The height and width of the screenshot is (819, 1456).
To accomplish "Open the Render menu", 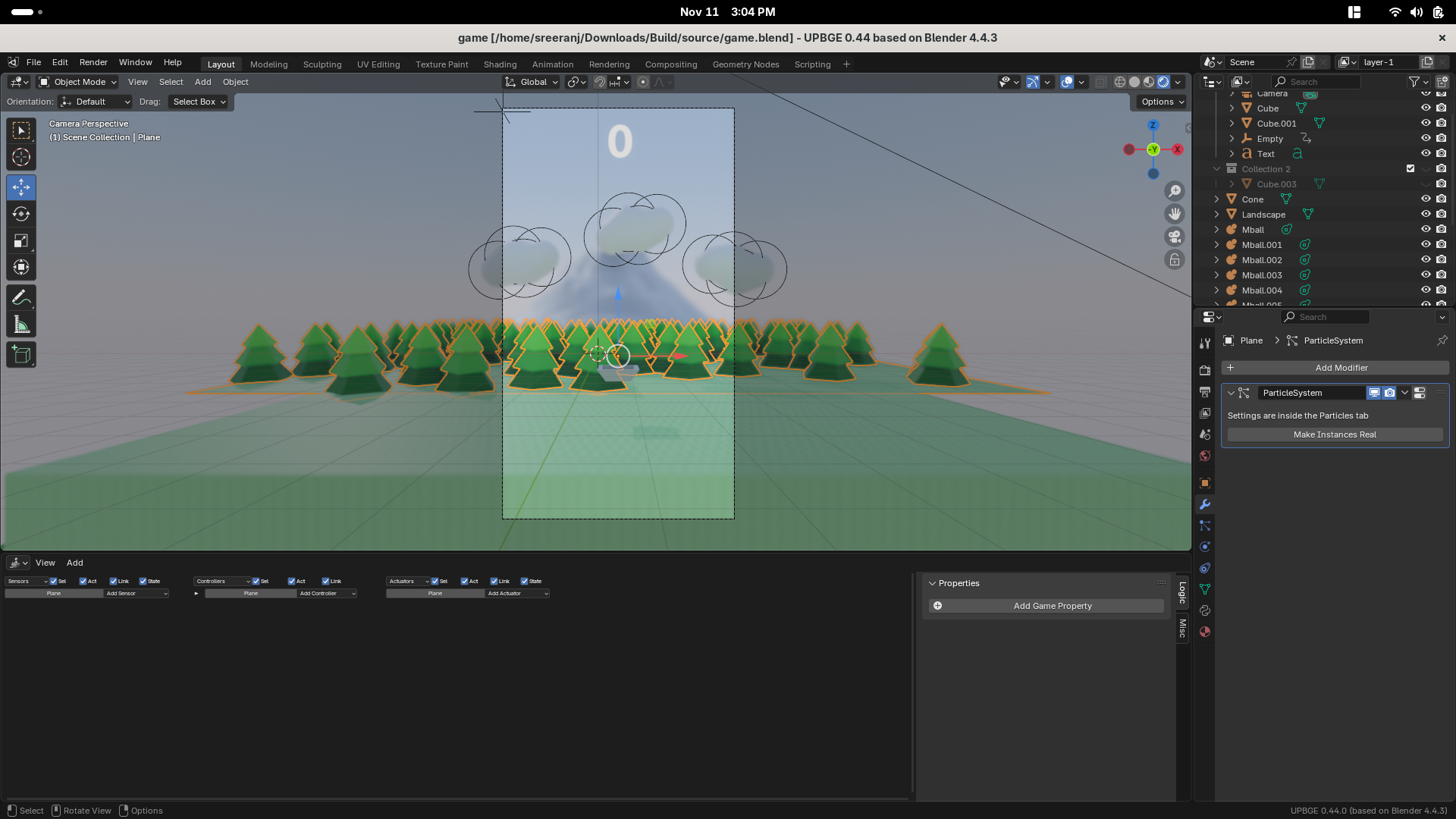I will coord(93,62).
